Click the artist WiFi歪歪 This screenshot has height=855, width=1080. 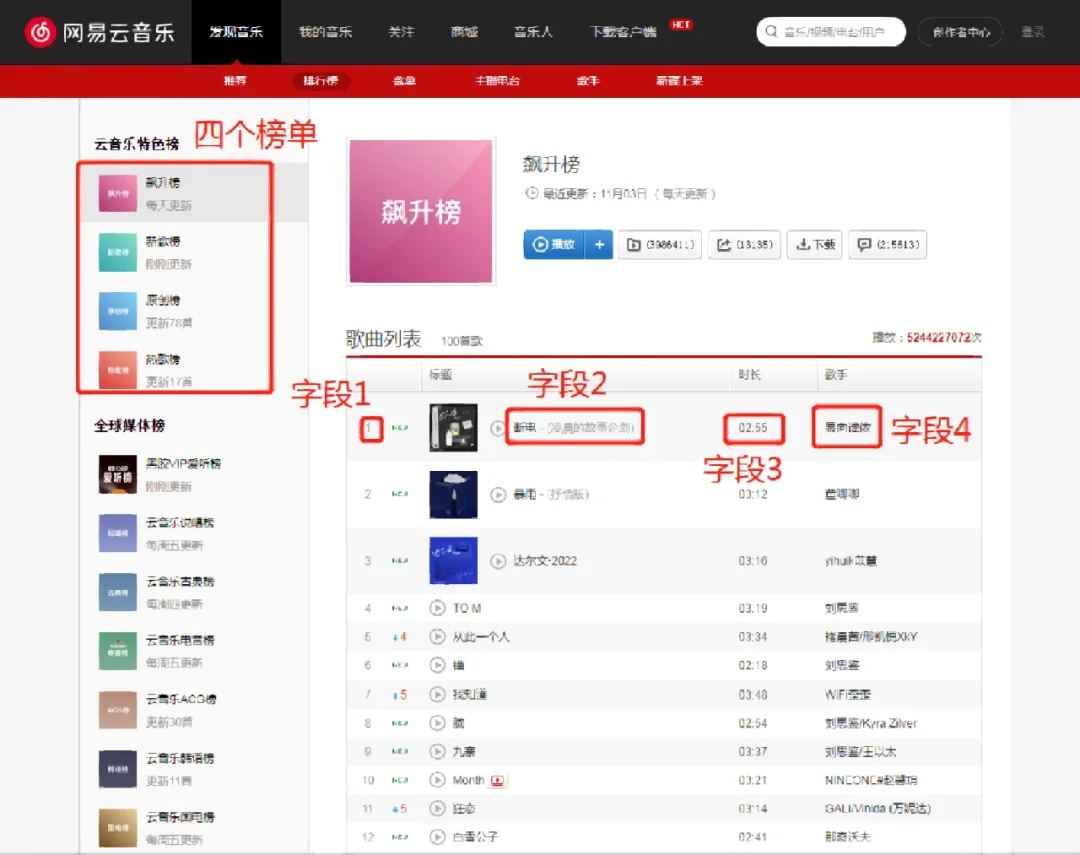pos(848,694)
